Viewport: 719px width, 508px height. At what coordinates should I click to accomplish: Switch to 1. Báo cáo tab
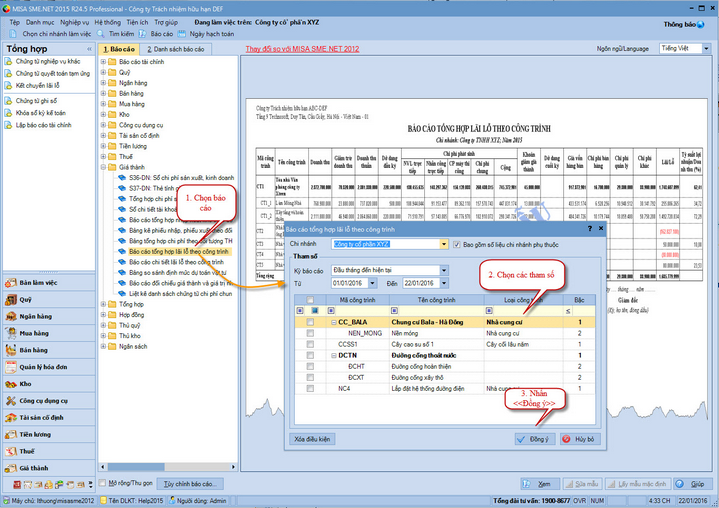pyautogui.click(x=119, y=49)
